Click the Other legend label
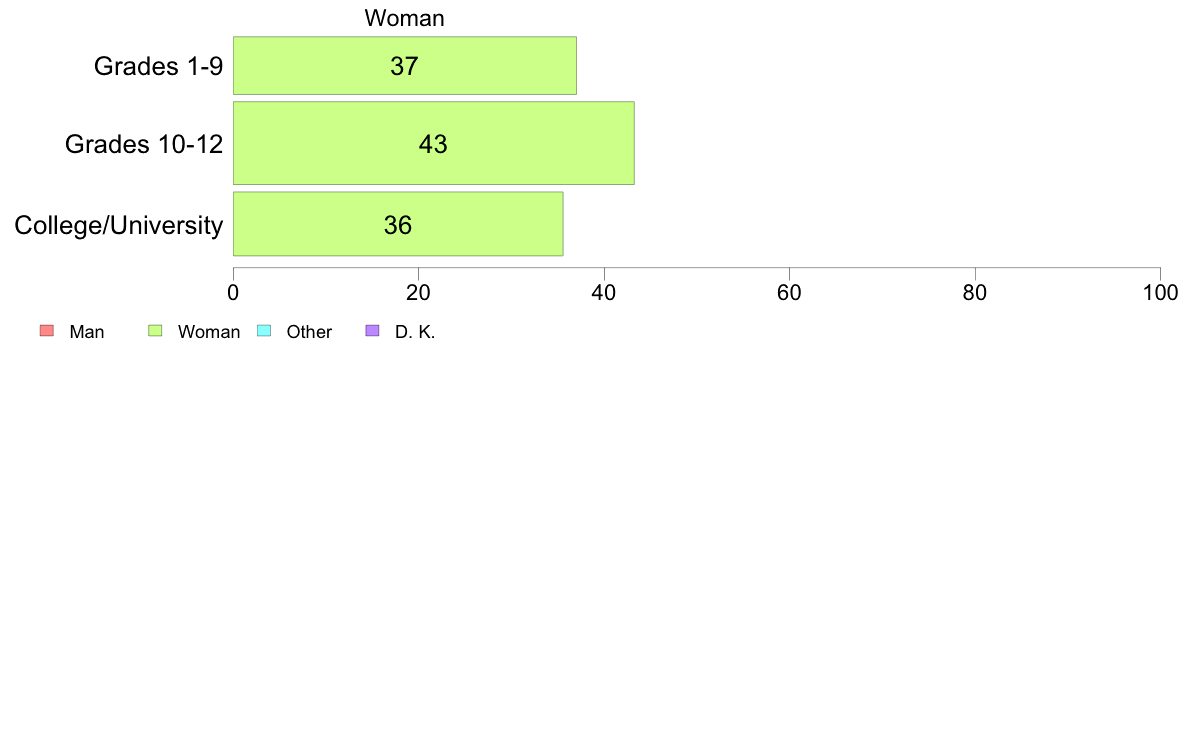1188x736 pixels. tap(309, 332)
